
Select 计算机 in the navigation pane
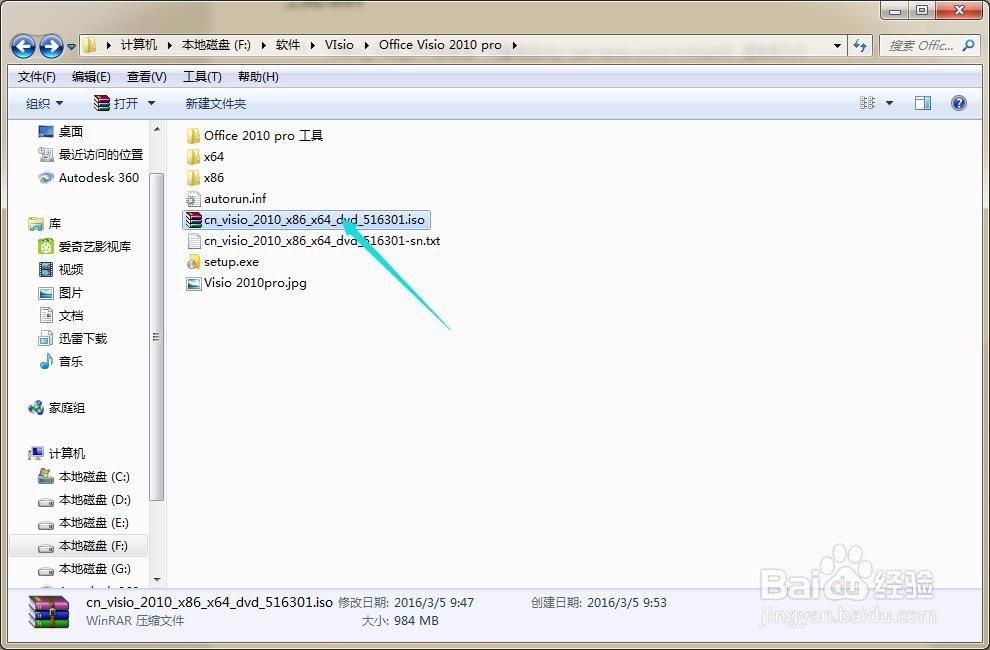[56, 454]
